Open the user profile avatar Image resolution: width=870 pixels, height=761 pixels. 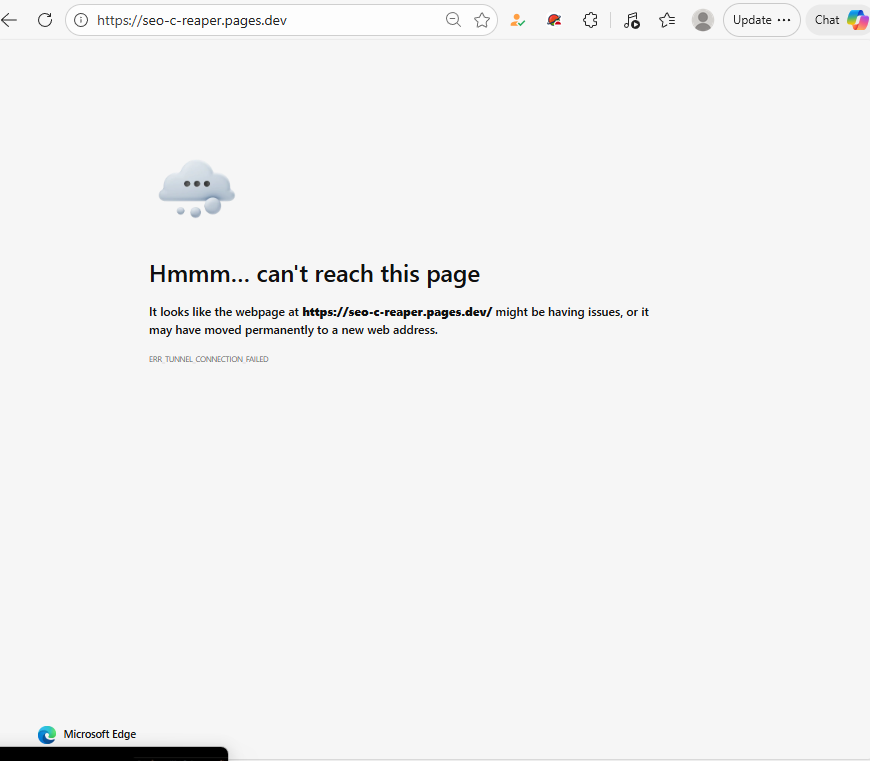pos(703,21)
